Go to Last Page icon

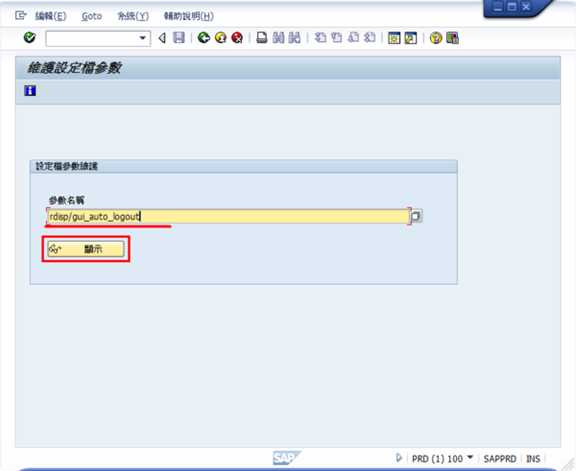point(370,38)
